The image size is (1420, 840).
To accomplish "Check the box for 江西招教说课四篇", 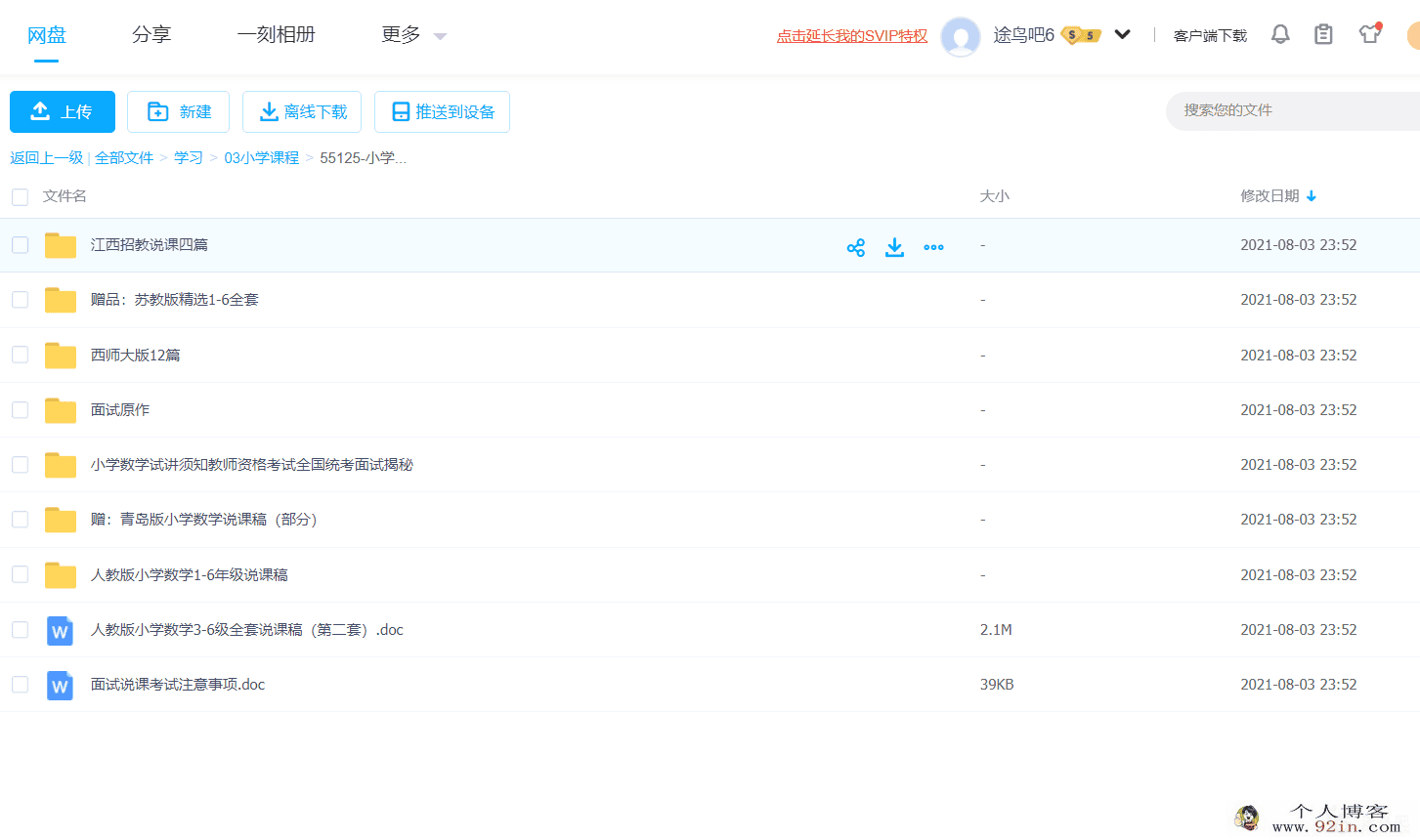I will [x=20, y=245].
